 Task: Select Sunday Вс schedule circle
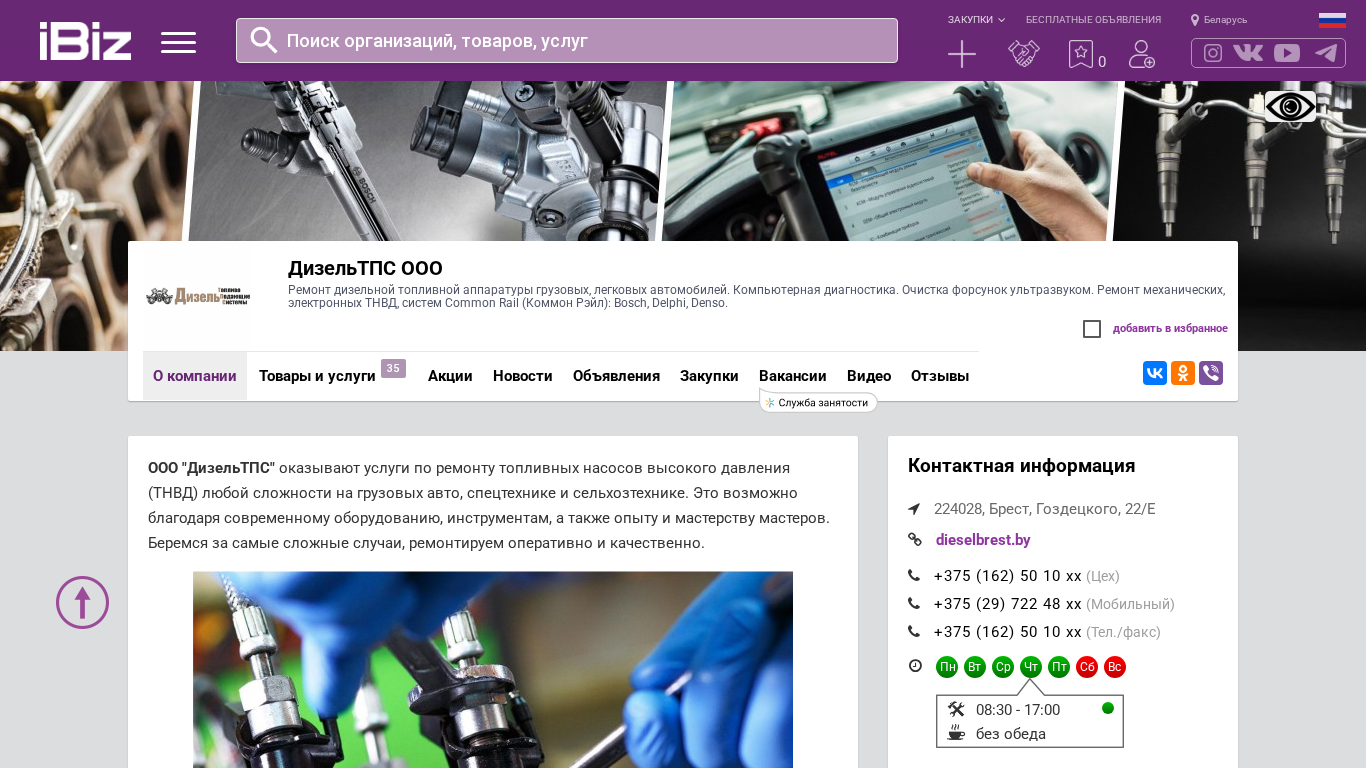coord(1115,667)
